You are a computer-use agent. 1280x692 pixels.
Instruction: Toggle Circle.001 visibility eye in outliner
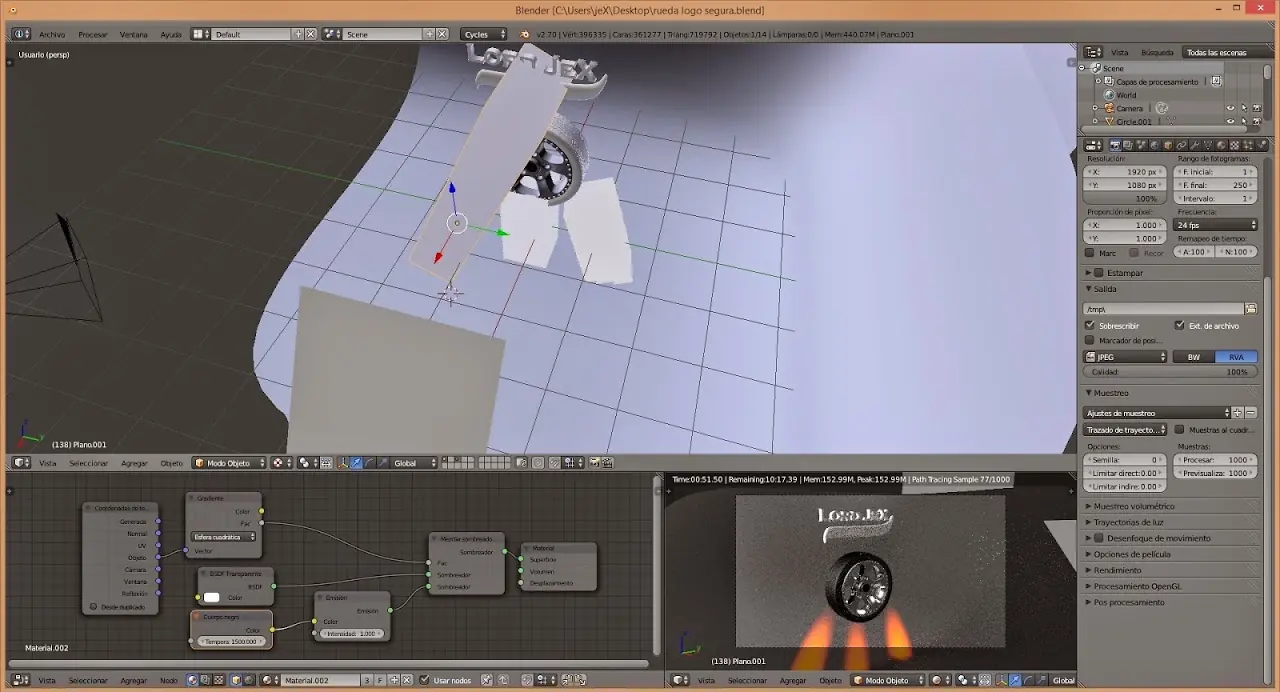[1230, 121]
